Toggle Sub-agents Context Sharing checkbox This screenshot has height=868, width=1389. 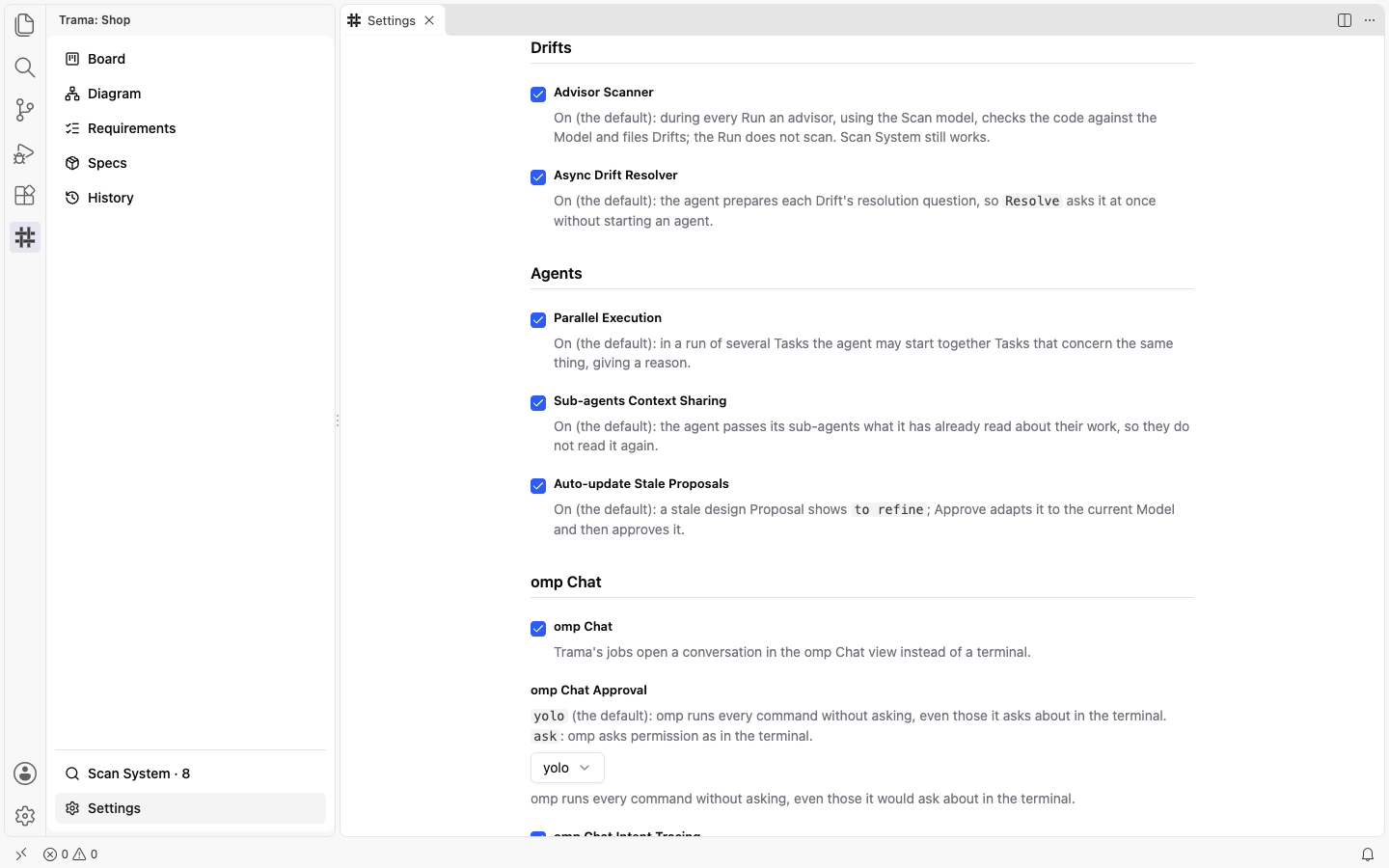tap(538, 403)
